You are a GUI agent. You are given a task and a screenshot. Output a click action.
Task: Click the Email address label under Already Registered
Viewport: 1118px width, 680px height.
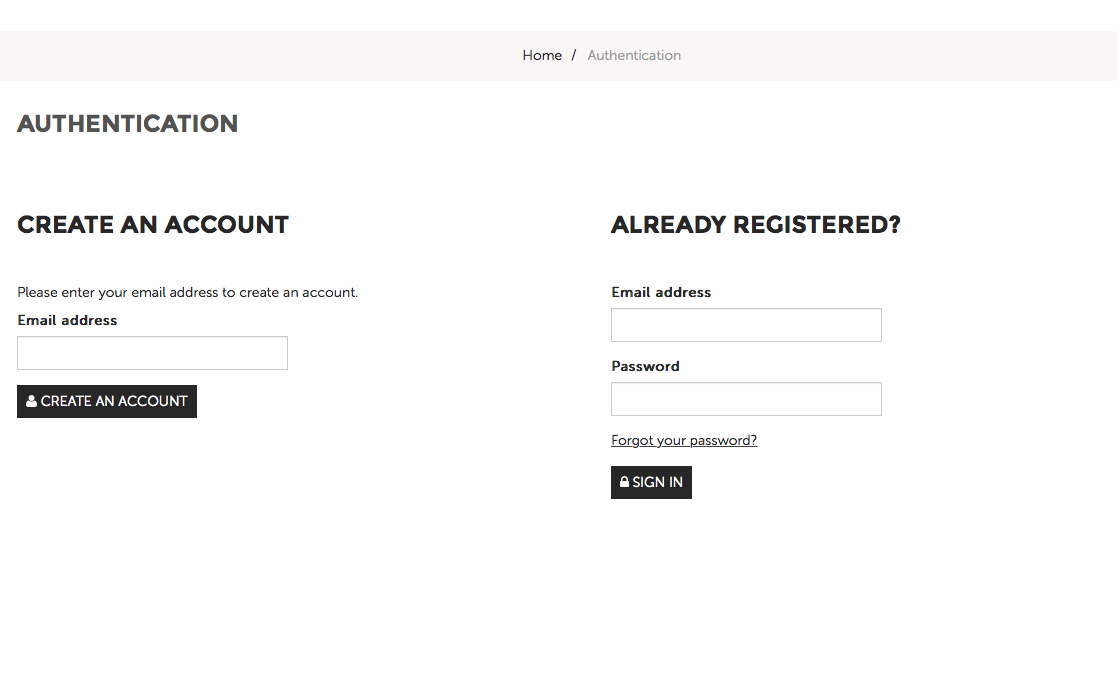(x=661, y=292)
